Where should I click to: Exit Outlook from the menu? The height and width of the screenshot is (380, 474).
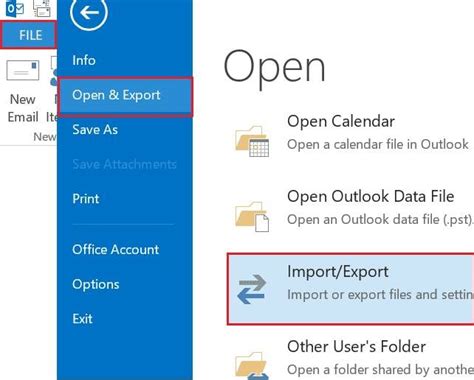[82, 319]
